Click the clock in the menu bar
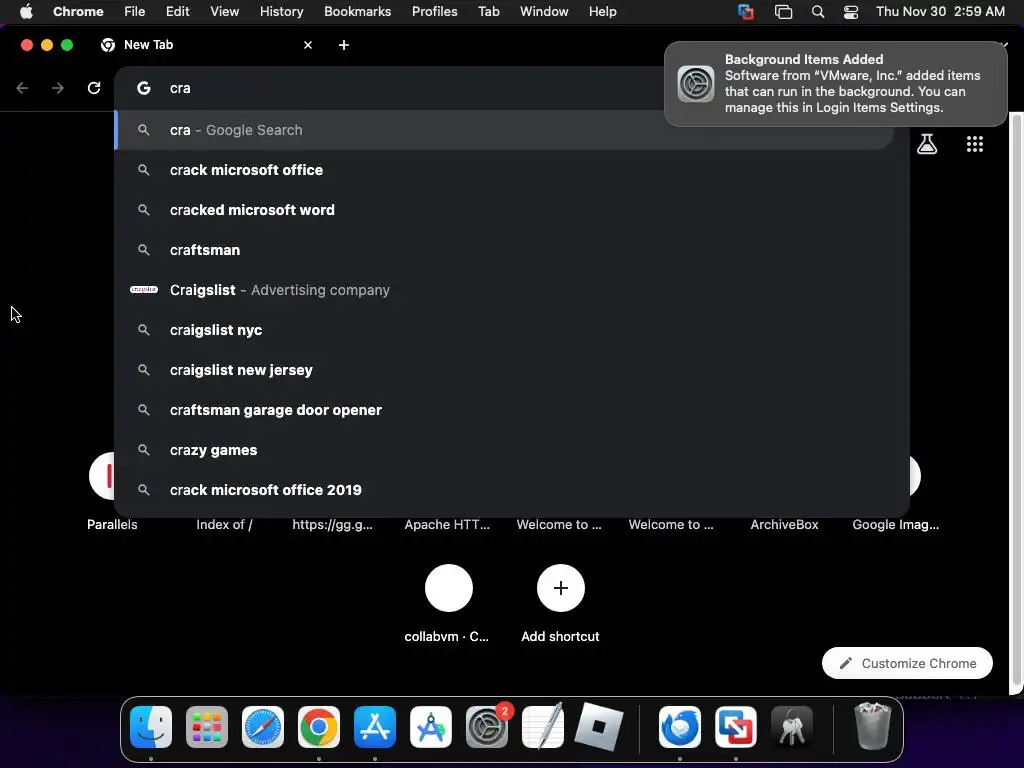This screenshot has height=768, width=1024. 940,12
